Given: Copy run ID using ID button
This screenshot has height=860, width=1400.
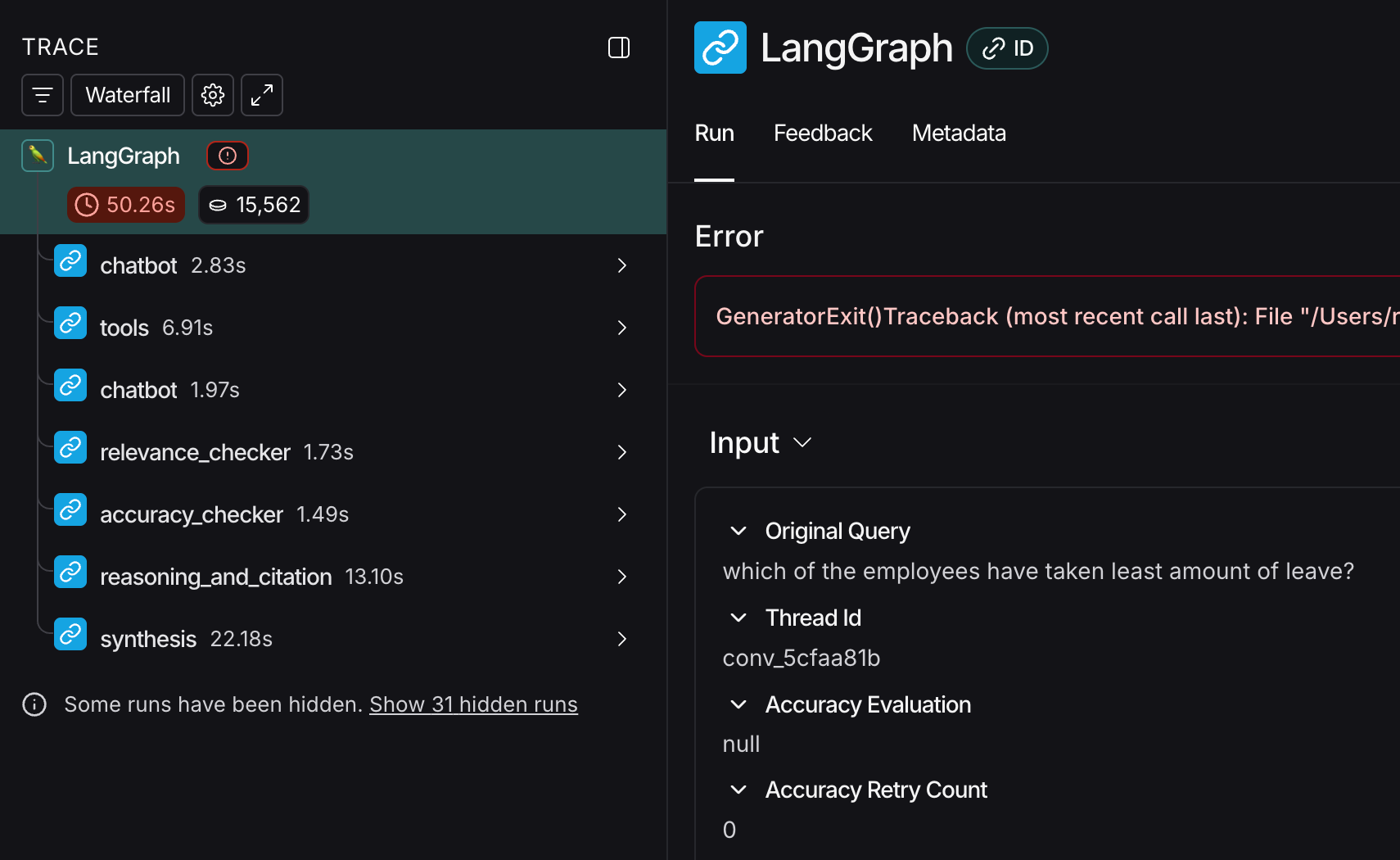Looking at the screenshot, I should click(1008, 48).
